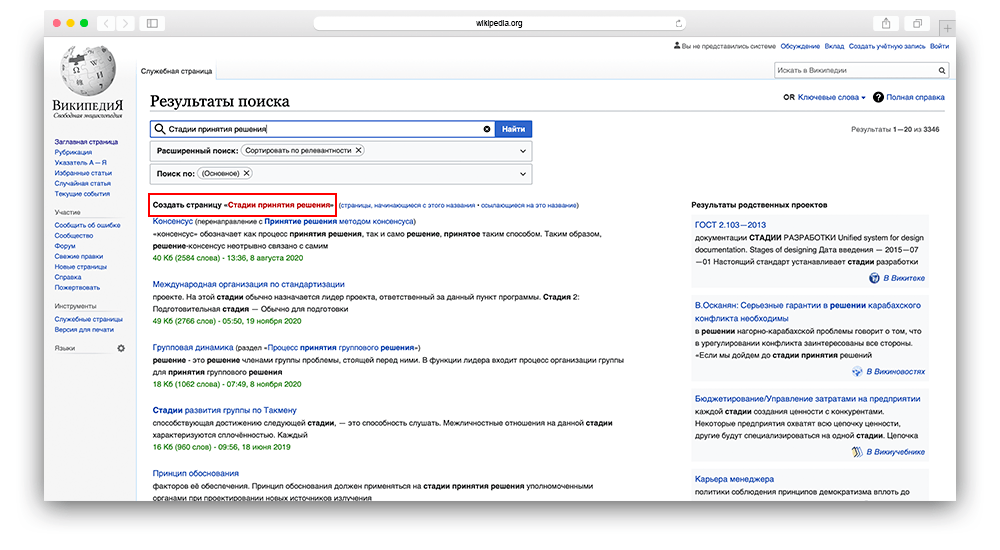Click the 'Пожертвовать' sidebar link
This screenshot has width=1000, height=550.
pos(77,287)
